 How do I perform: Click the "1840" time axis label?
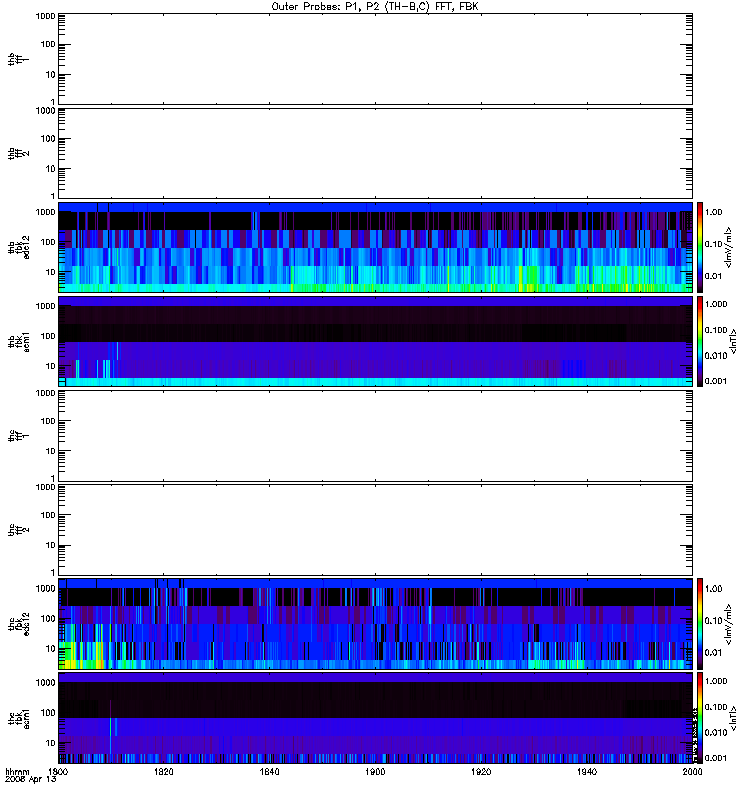point(269,772)
